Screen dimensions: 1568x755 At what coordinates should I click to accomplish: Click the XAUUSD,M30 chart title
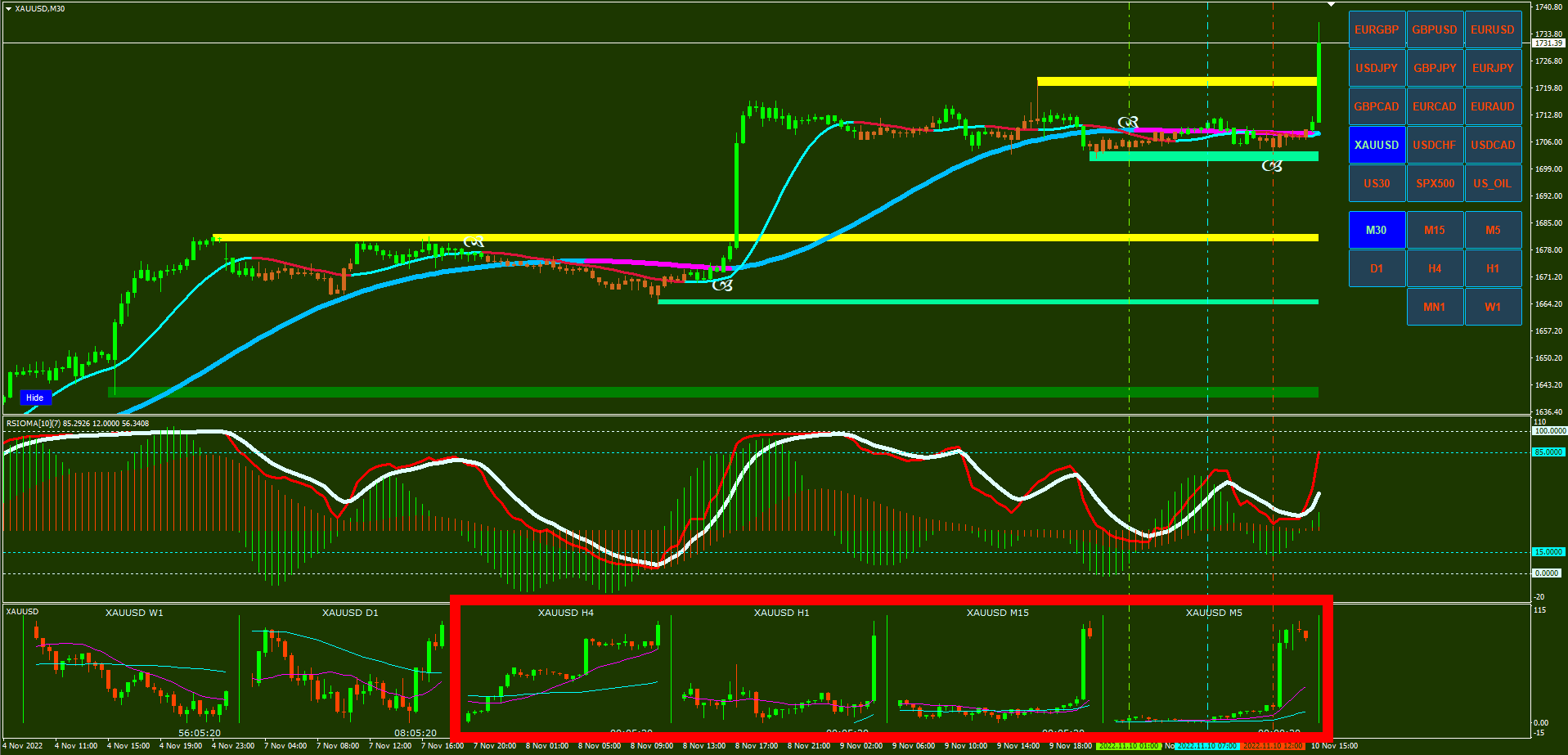pyautogui.click(x=40, y=8)
